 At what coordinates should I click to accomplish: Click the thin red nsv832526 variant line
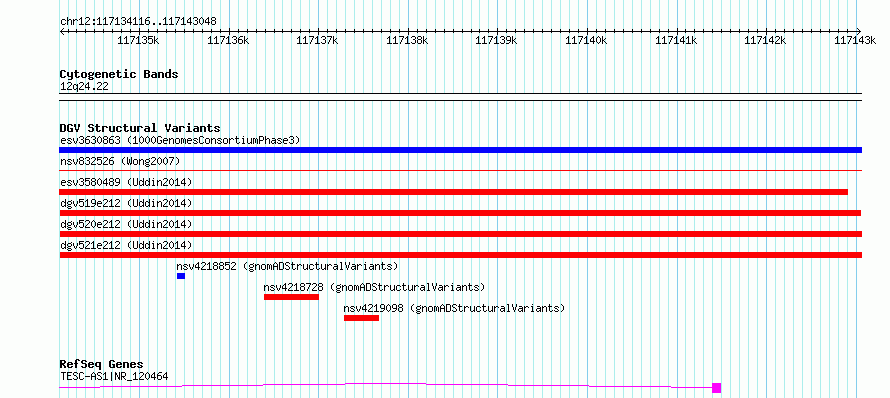click(x=460, y=170)
